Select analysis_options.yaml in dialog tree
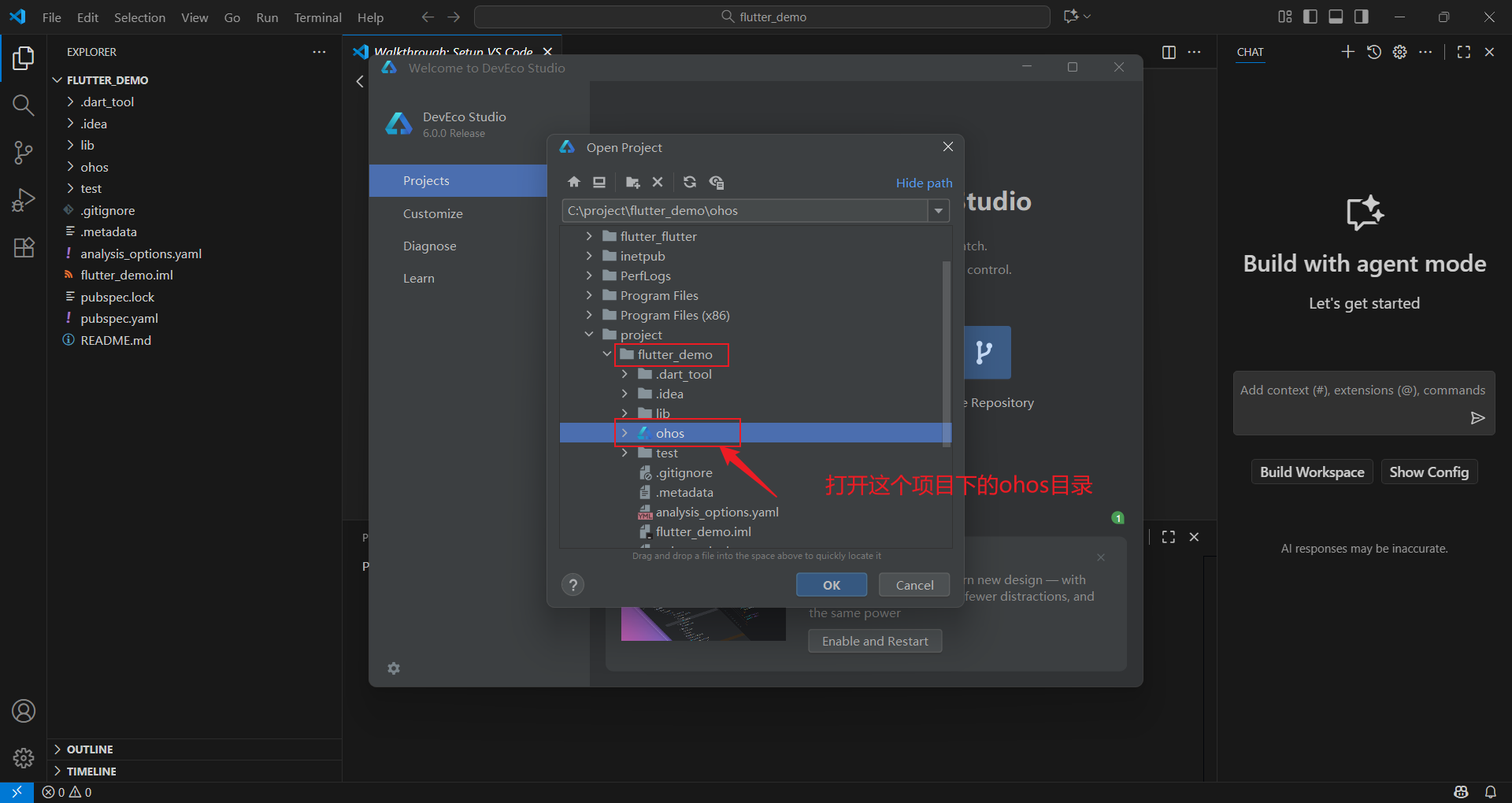 tap(717, 512)
